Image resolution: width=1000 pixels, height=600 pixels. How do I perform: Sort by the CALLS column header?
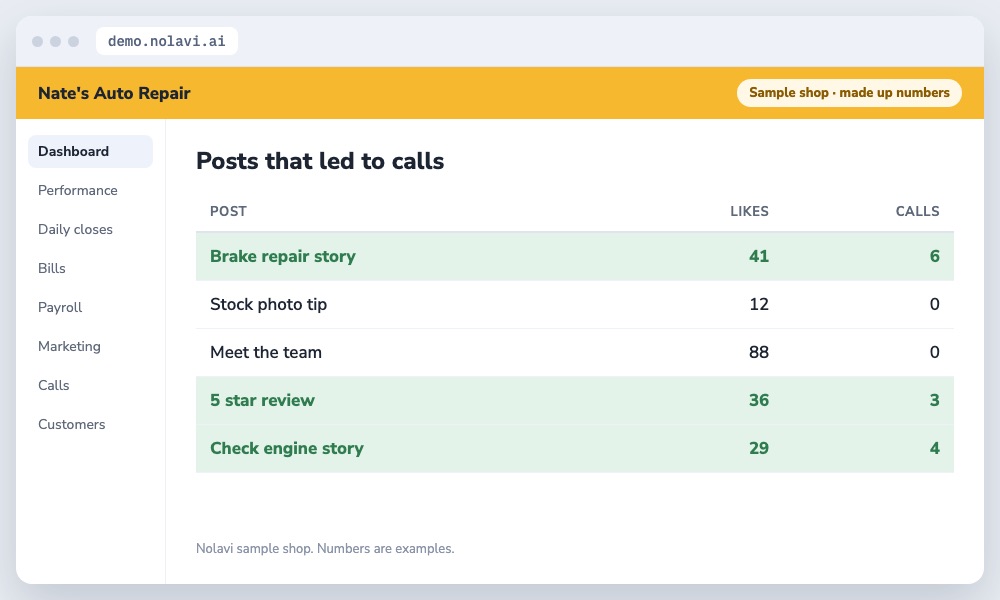[917, 211]
